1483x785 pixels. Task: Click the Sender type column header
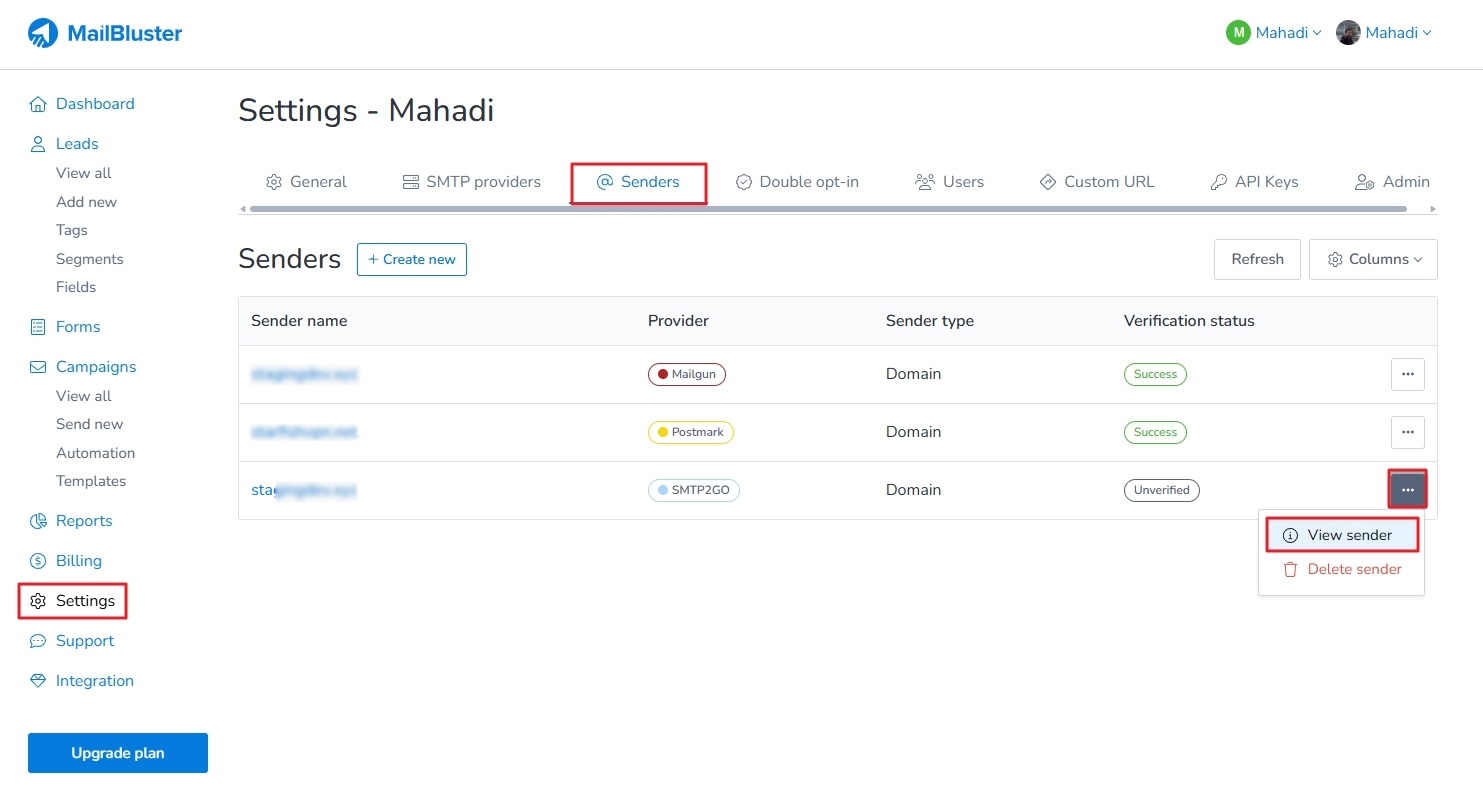(930, 321)
